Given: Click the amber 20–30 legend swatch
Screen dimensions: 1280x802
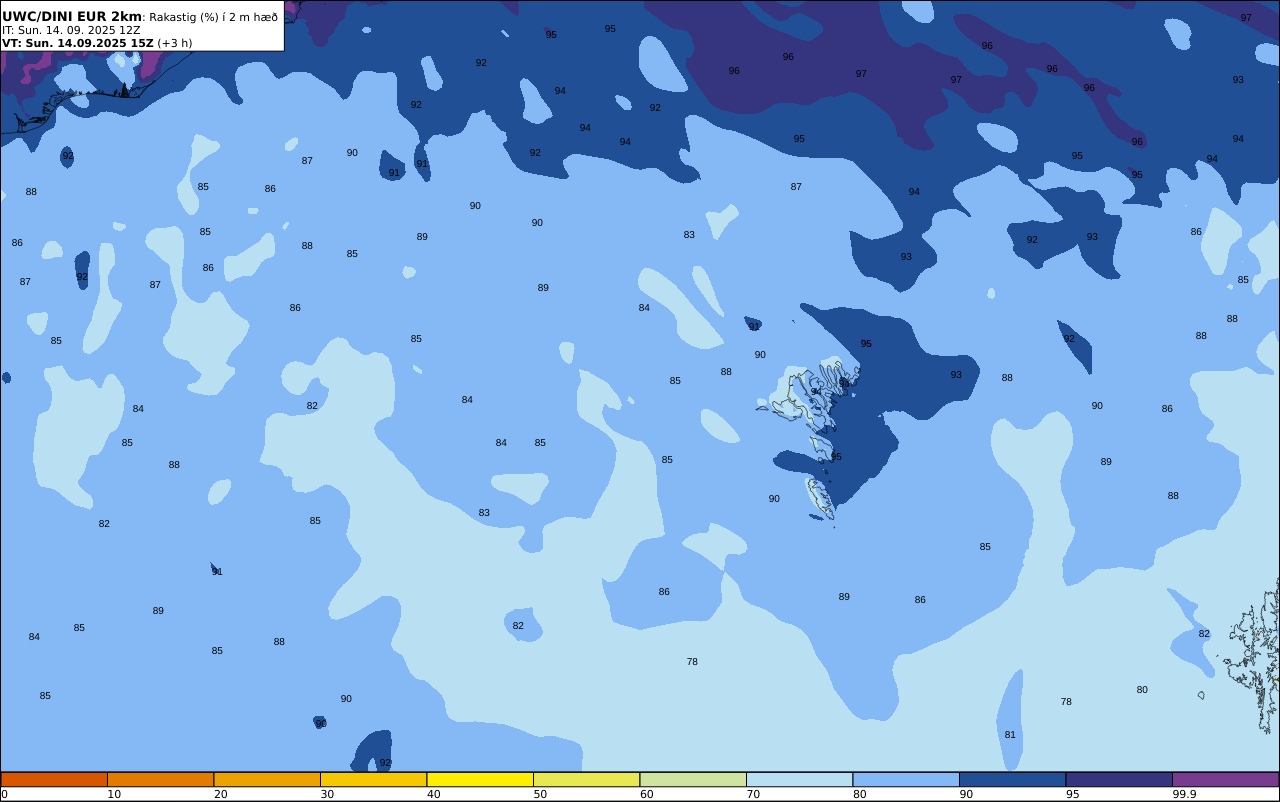Looking at the screenshot, I should (267, 779).
